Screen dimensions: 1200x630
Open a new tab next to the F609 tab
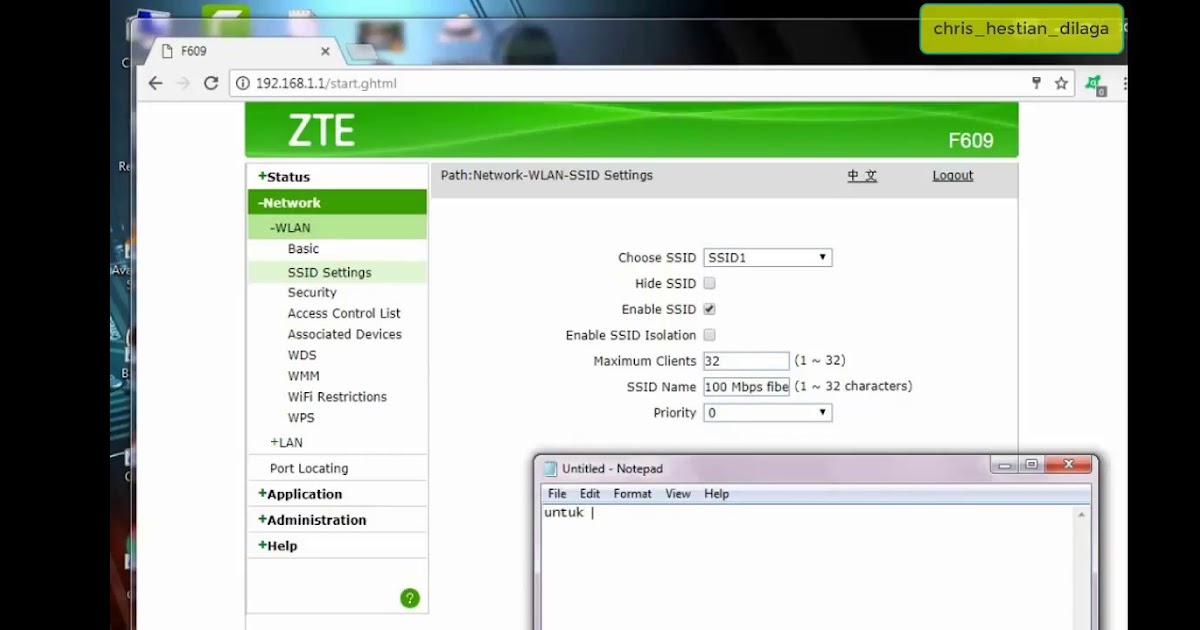pyautogui.click(x=361, y=51)
